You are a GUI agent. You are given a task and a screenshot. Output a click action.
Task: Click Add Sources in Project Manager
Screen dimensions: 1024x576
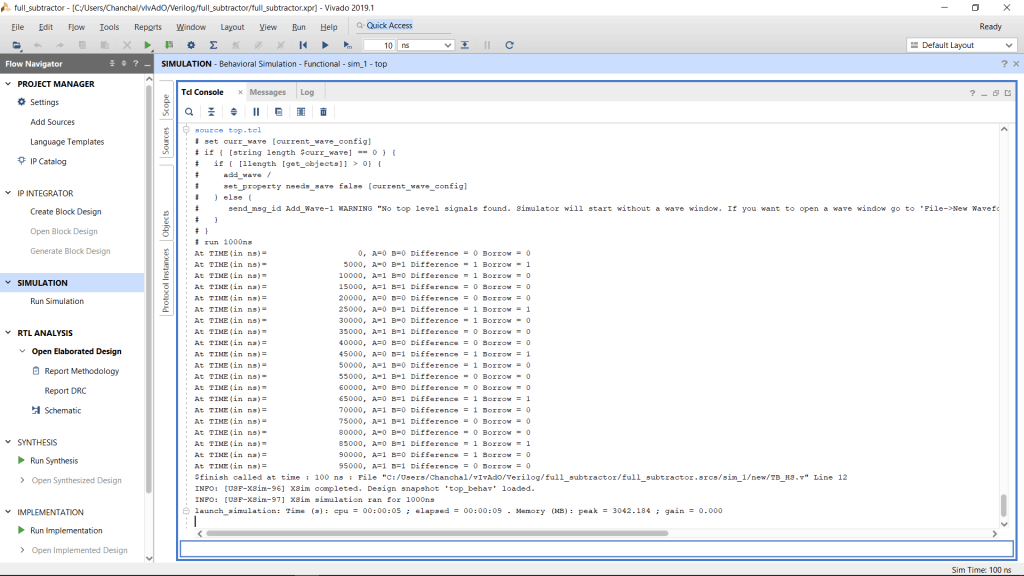coord(52,122)
